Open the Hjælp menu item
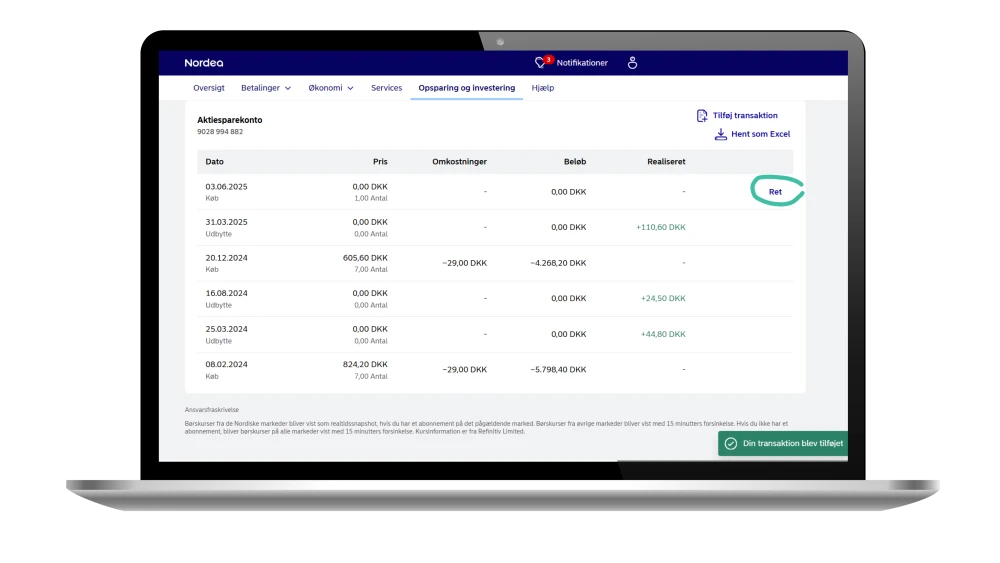This screenshot has height=563, width=1000. [543, 88]
